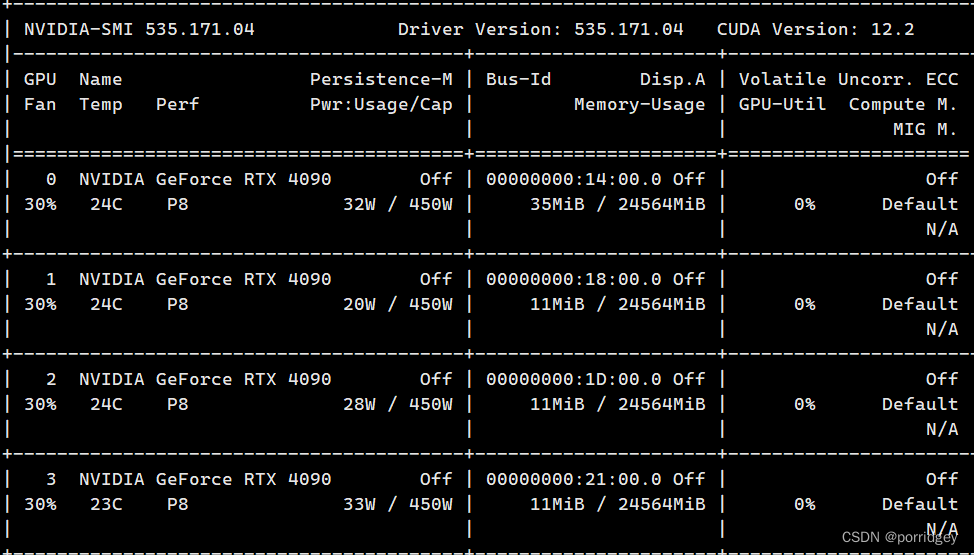The width and height of the screenshot is (974, 555).
Task: Click the 23C temperature value
Action: pos(106,505)
